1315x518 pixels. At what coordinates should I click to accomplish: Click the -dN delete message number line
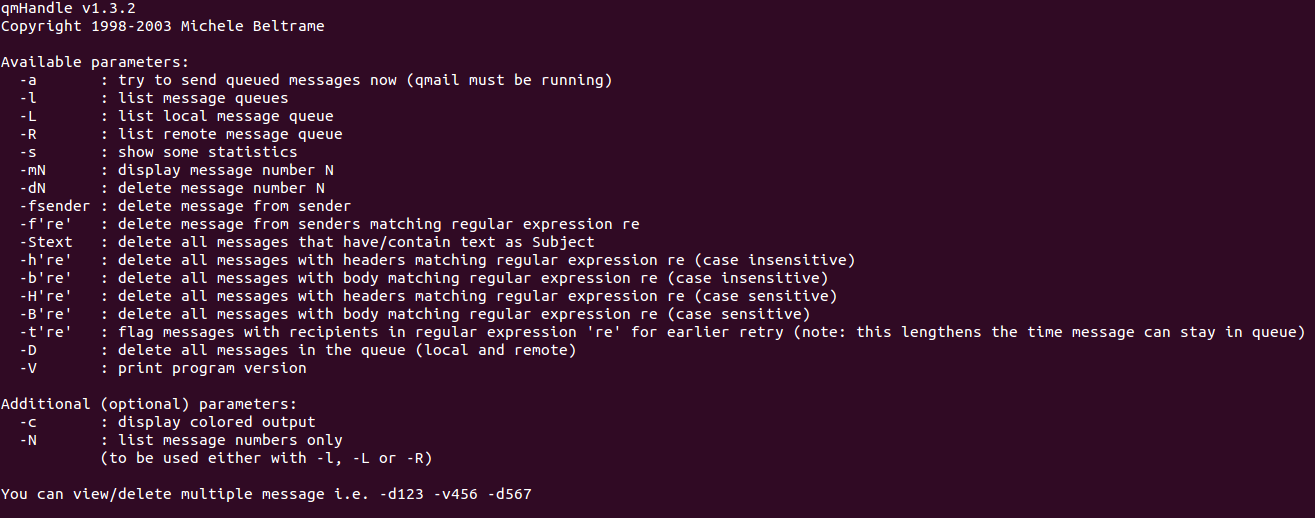(172, 188)
